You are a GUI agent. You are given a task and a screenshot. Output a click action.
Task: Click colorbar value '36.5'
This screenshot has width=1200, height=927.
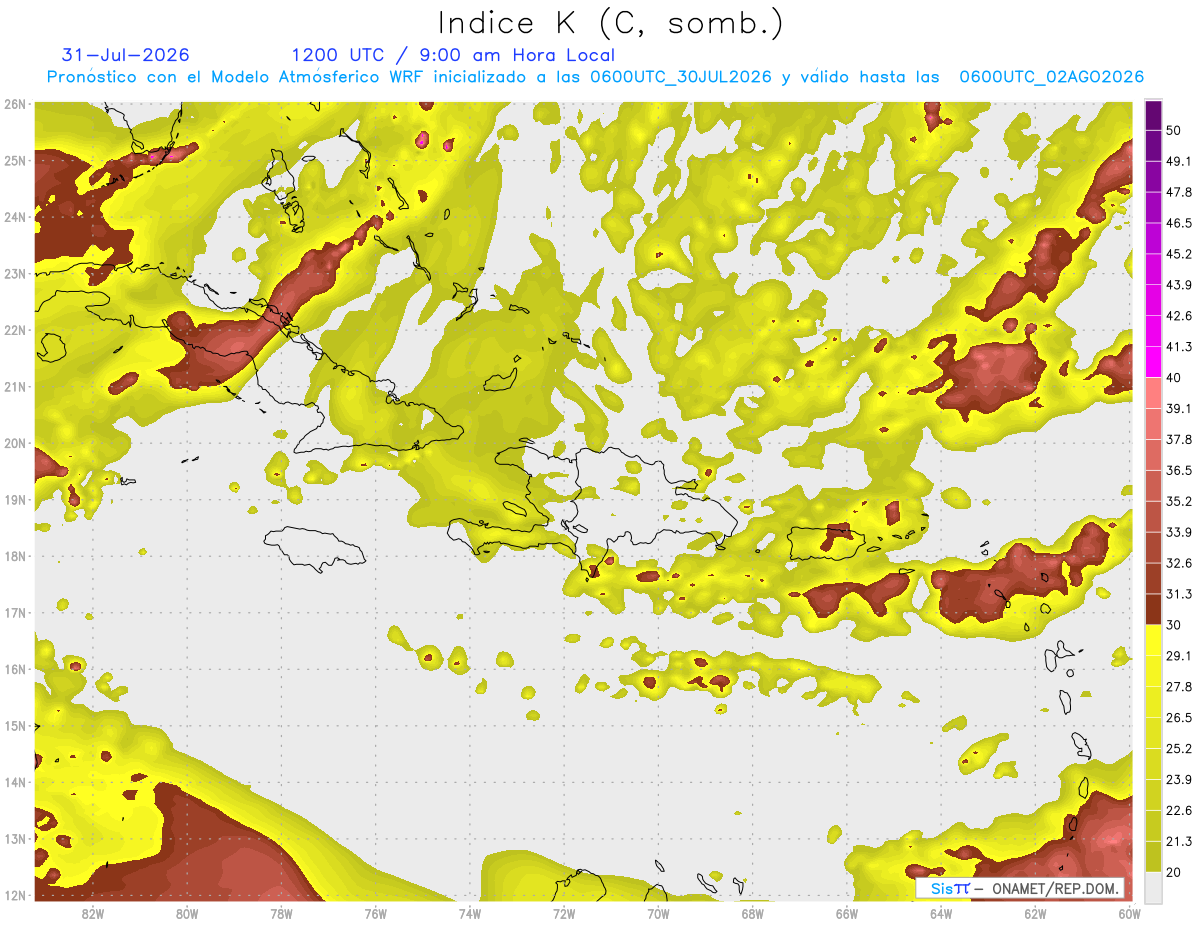(1179, 470)
